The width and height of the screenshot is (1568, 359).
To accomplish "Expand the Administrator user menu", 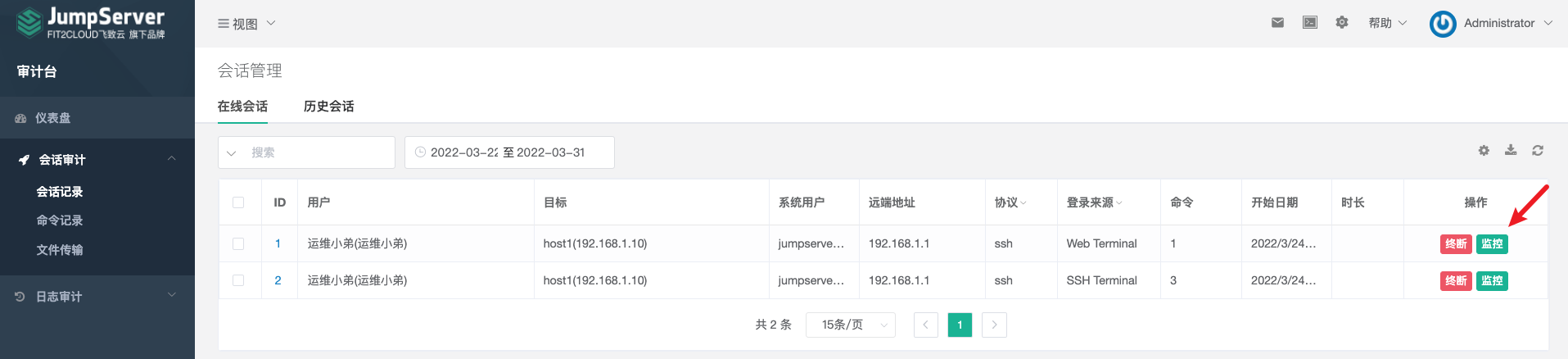I will pos(1507,23).
